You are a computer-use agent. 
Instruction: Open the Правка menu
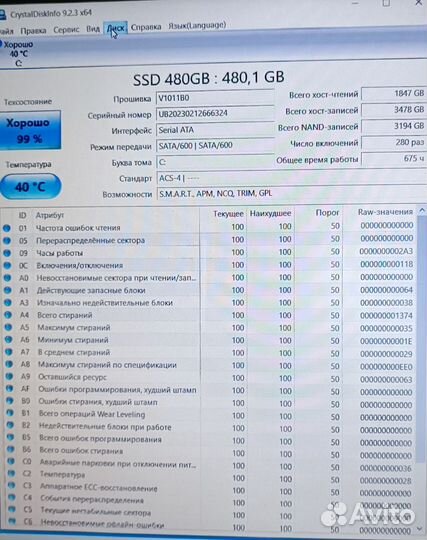pyautogui.click(x=33, y=30)
